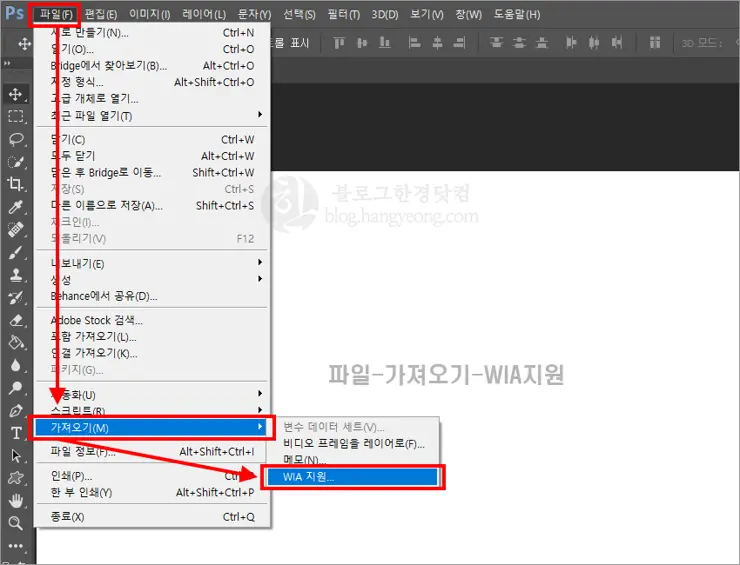Click align bottom edges icon
This screenshot has height=565, width=740.
click(385, 43)
